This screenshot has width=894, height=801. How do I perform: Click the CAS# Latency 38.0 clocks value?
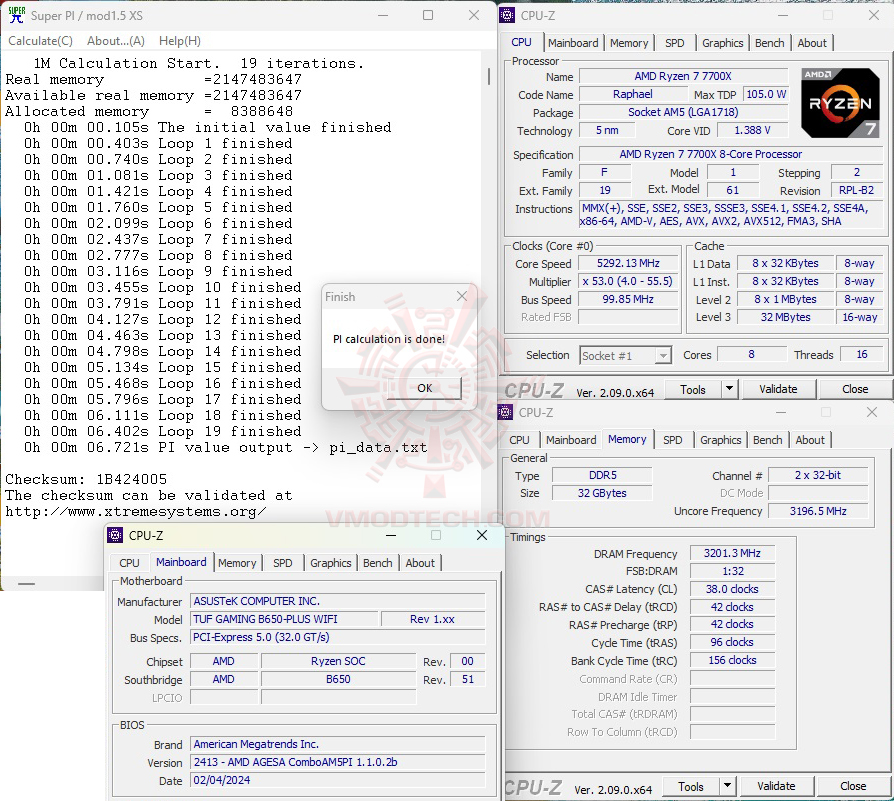click(x=732, y=589)
